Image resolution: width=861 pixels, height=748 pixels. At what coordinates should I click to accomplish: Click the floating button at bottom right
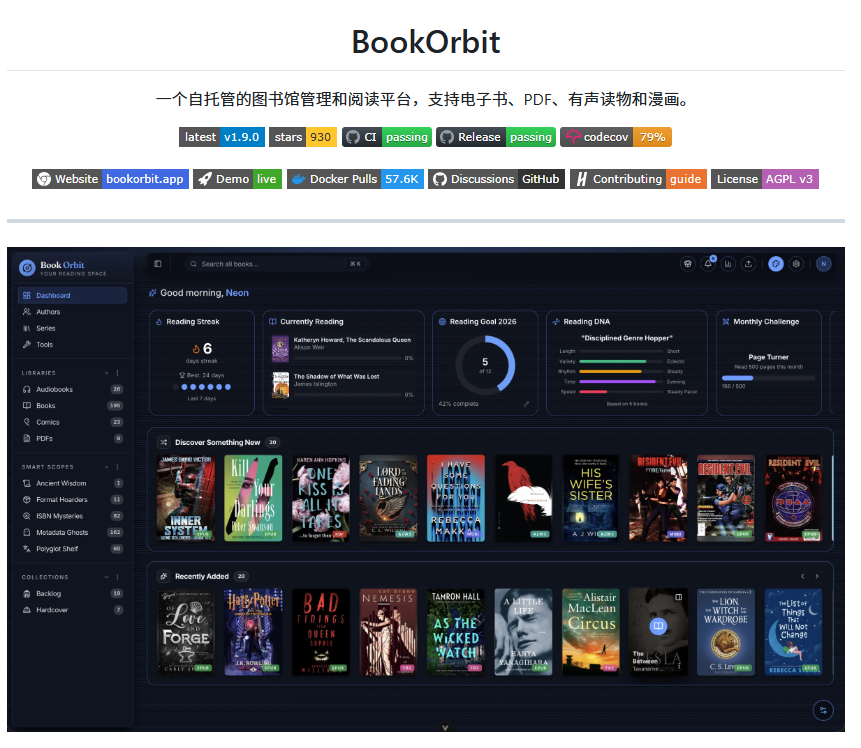[823, 710]
